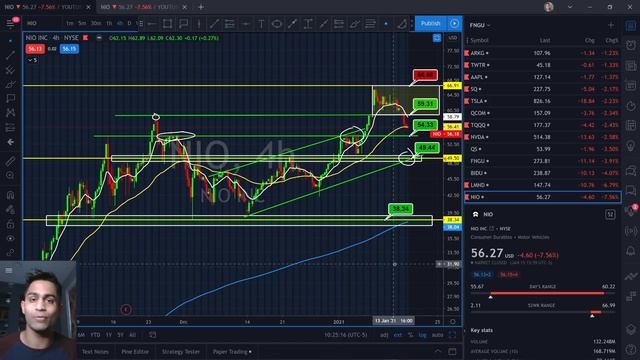Expand the Key stats section
This screenshot has height=360, width=640.
coord(482,330)
